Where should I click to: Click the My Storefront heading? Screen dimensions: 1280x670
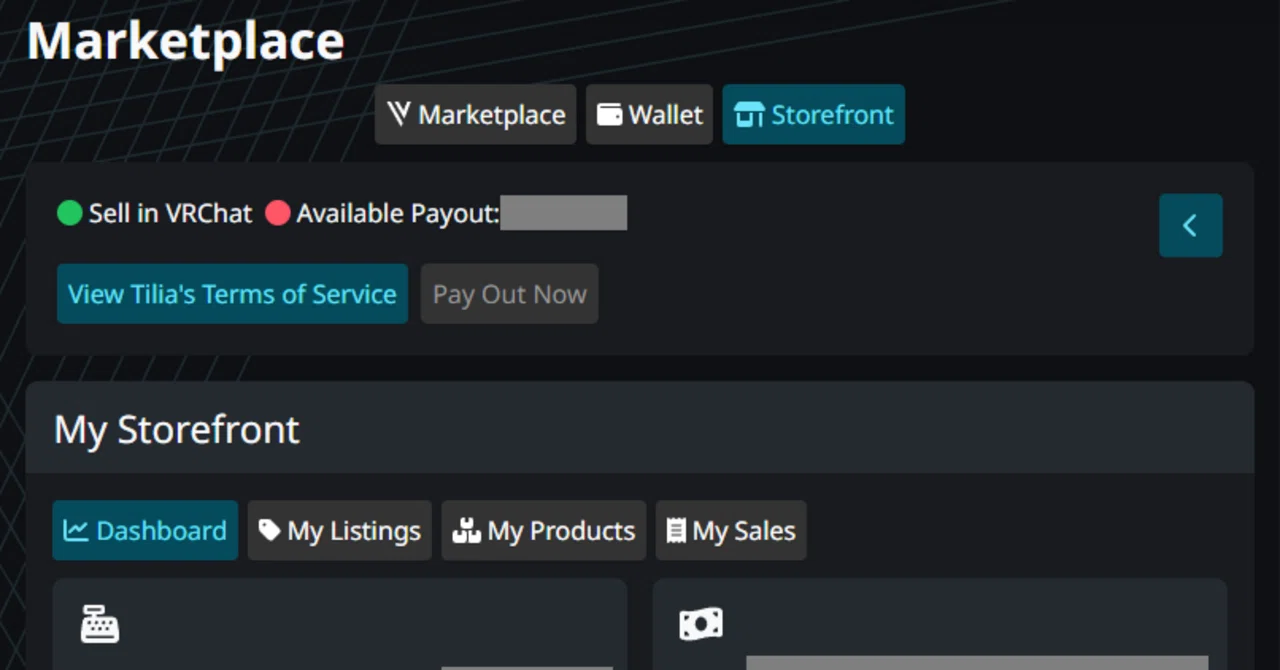click(177, 430)
